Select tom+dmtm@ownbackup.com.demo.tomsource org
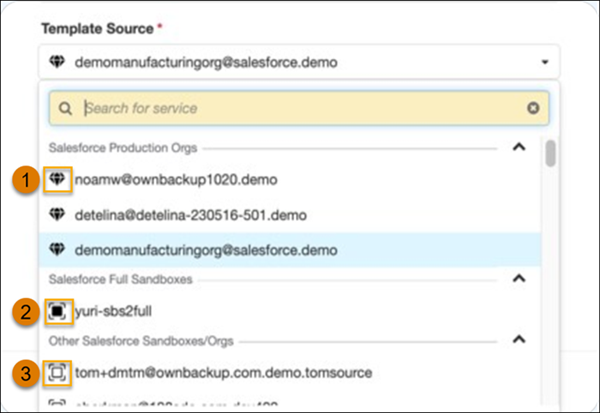 click(x=290, y=372)
